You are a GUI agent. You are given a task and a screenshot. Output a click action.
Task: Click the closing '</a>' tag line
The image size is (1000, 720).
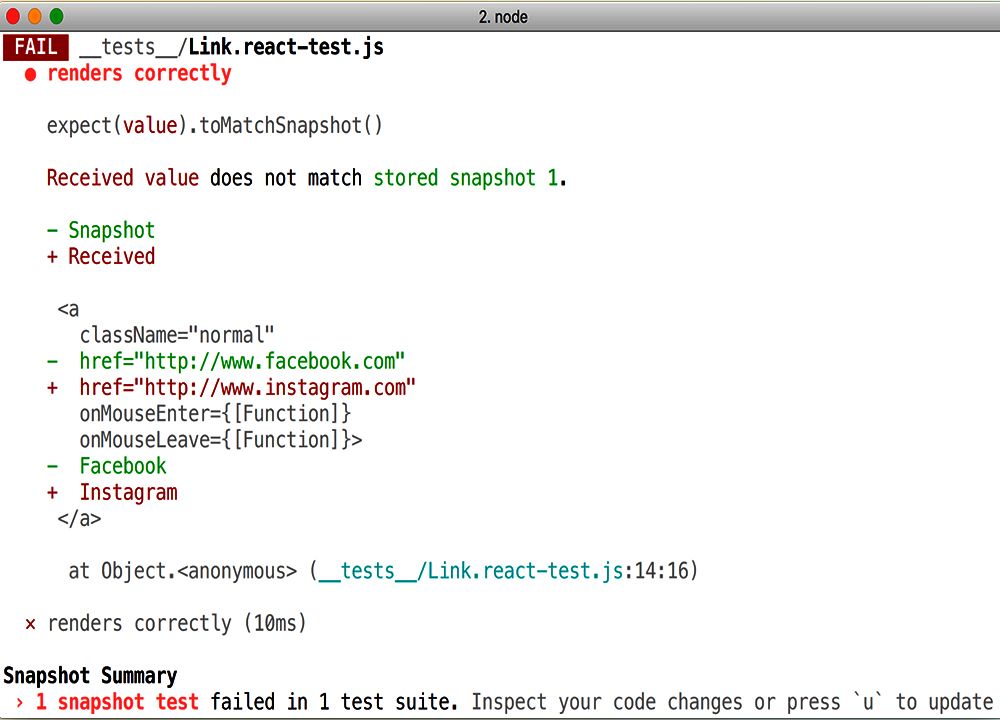(x=79, y=518)
